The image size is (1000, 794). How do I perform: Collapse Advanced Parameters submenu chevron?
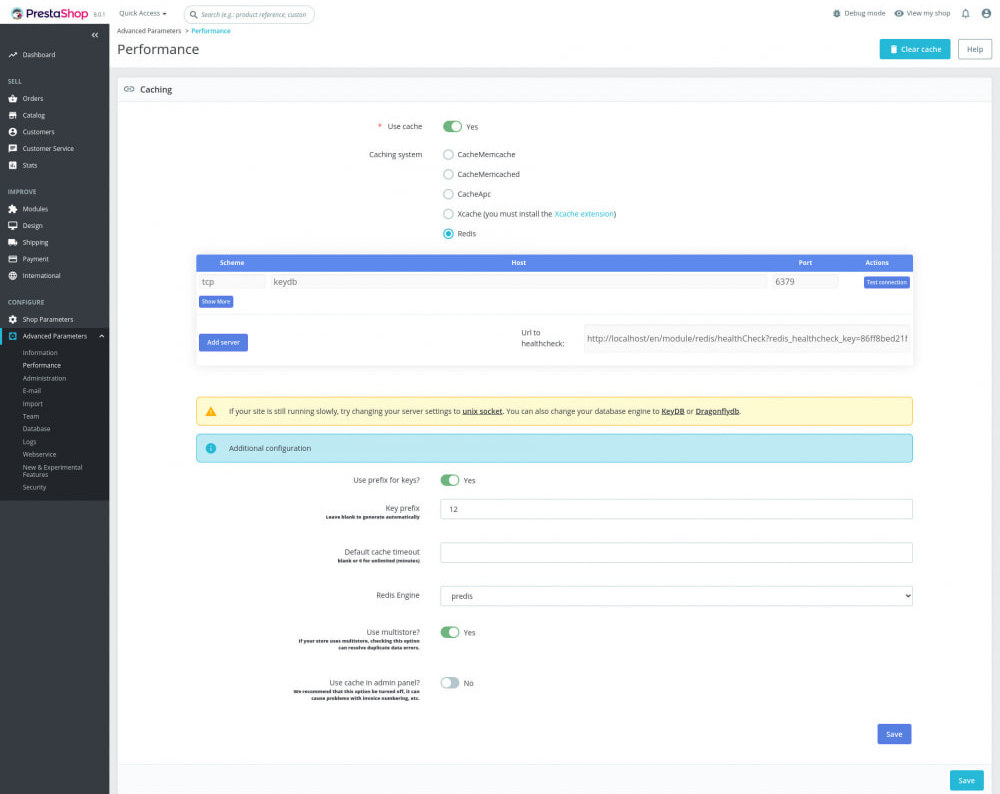[x=101, y=336]
